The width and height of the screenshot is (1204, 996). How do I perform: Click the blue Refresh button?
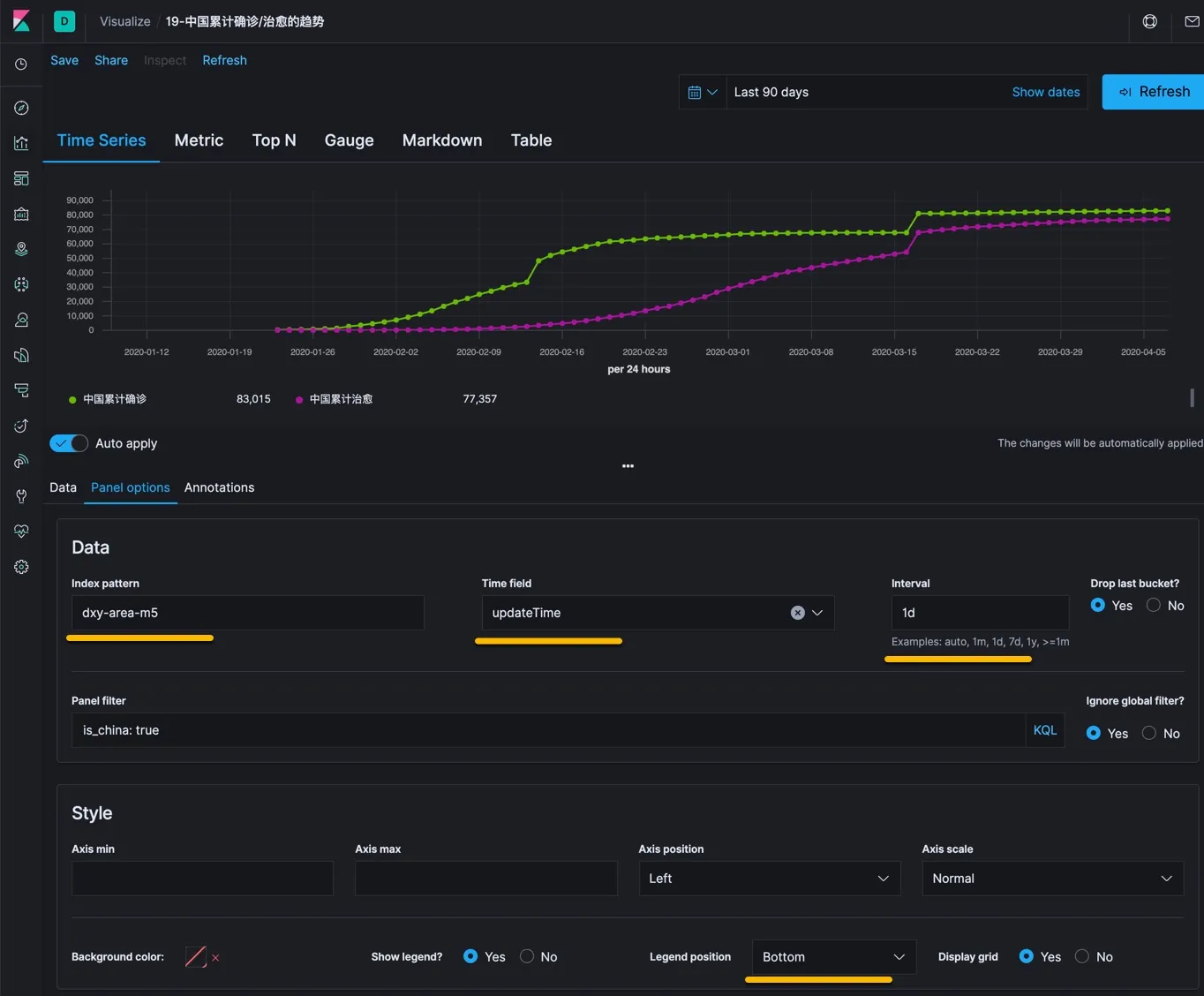point(1154,92)
